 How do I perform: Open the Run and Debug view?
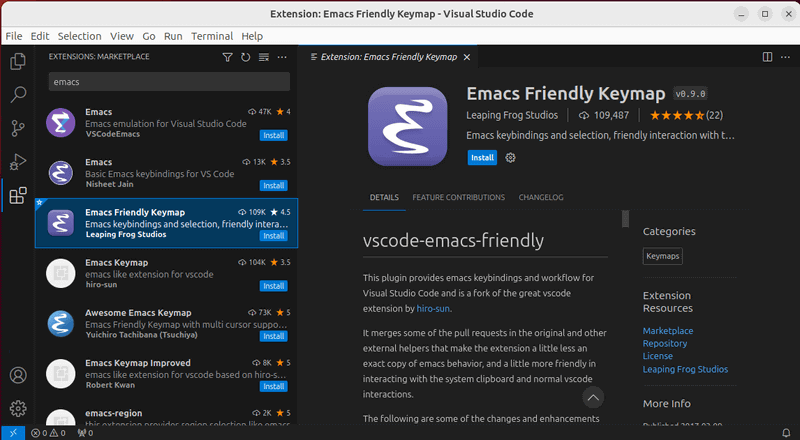coord(18,162)
